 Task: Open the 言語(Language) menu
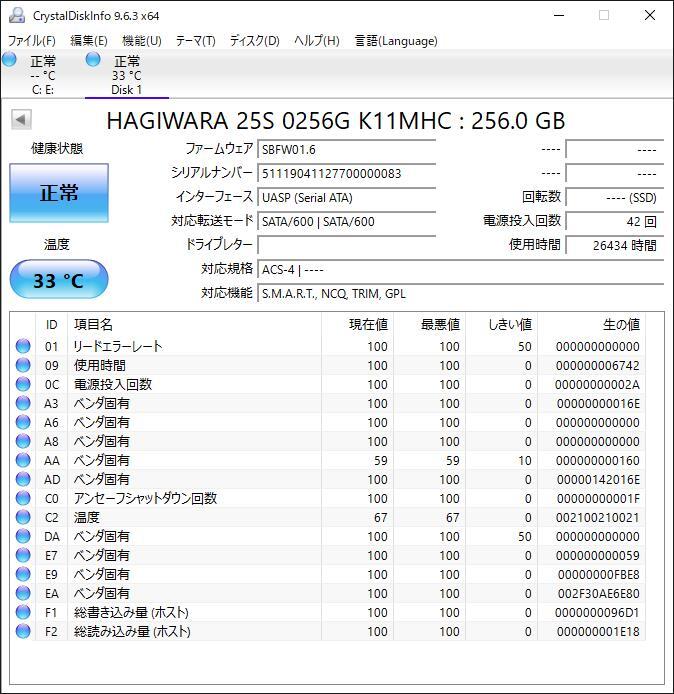[x=396, y=41]
